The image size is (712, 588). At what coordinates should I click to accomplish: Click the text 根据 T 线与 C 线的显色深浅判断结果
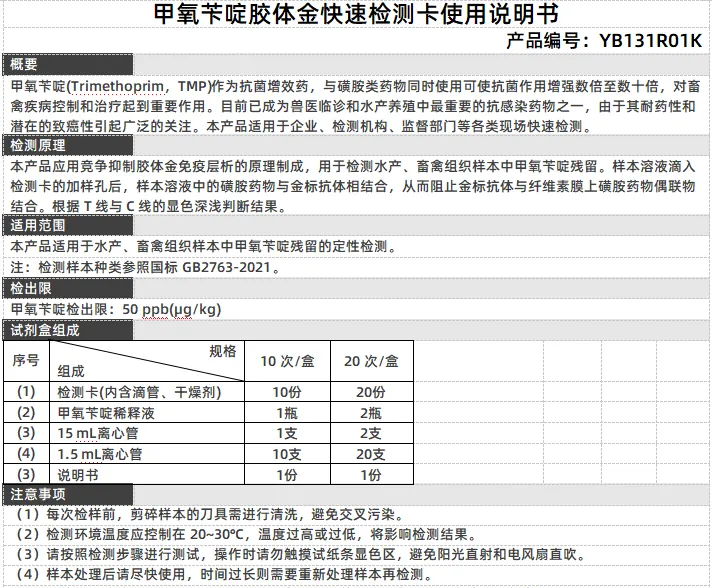(x=170, y=206)
